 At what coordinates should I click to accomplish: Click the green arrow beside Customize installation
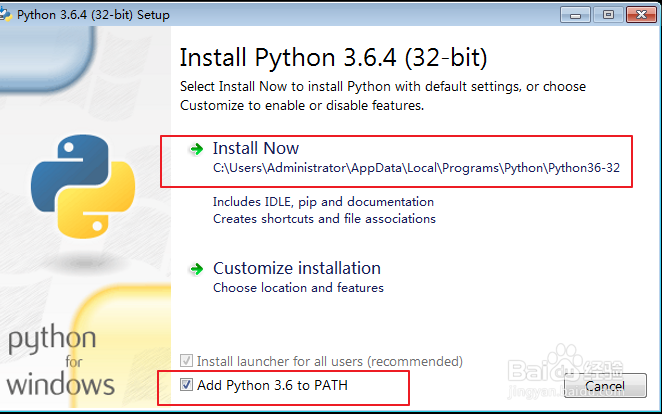(x=197, y=269)
